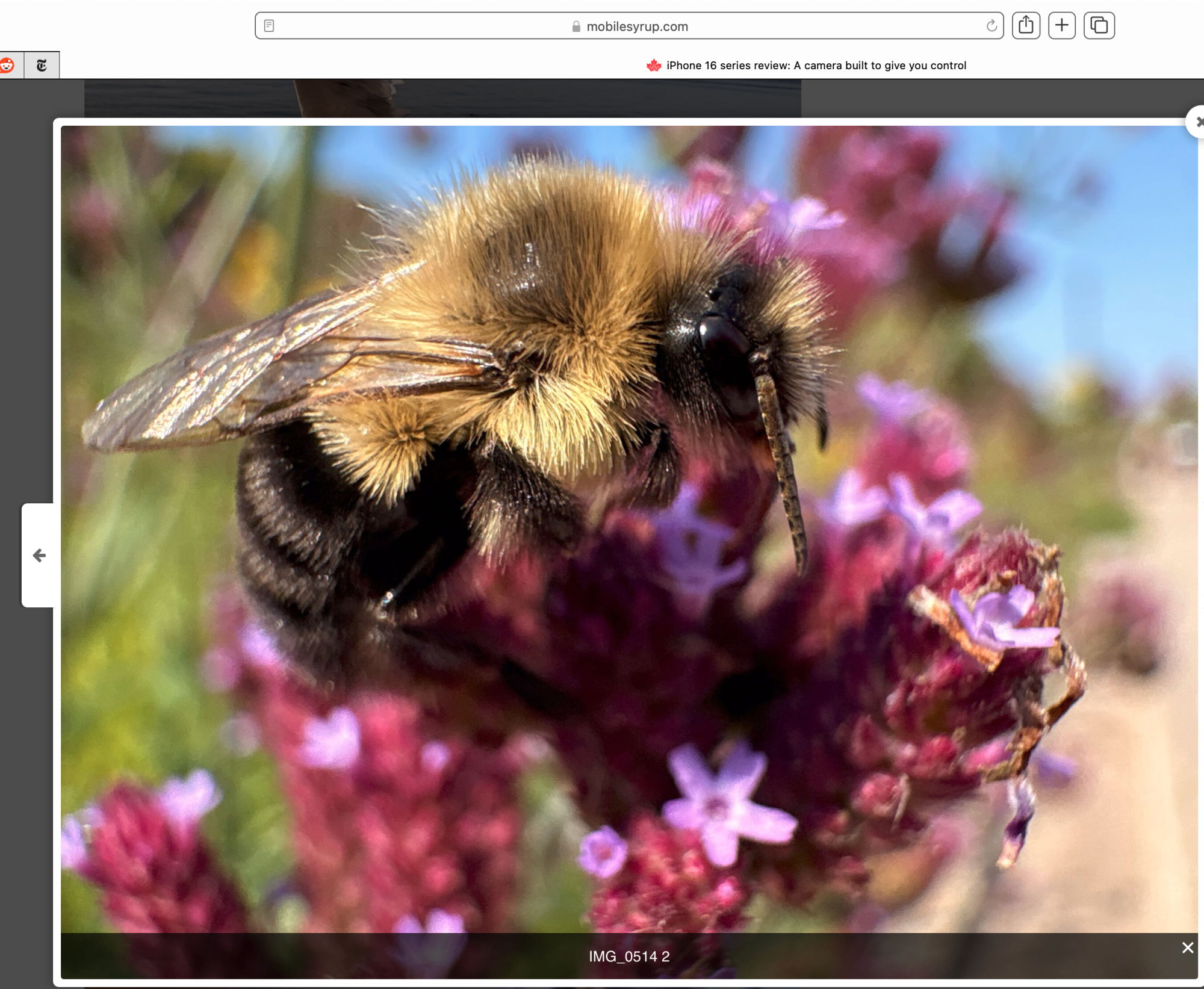The image size is (1204, 989).
Task: Go to previous image with left arrow
Action: (x=39, y=555)
